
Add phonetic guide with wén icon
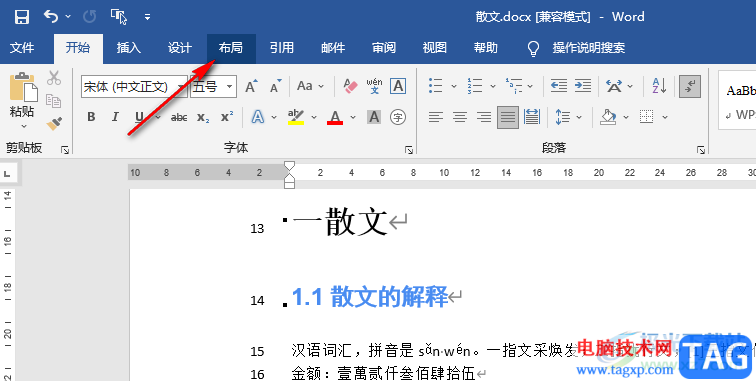tap(374, 86)
